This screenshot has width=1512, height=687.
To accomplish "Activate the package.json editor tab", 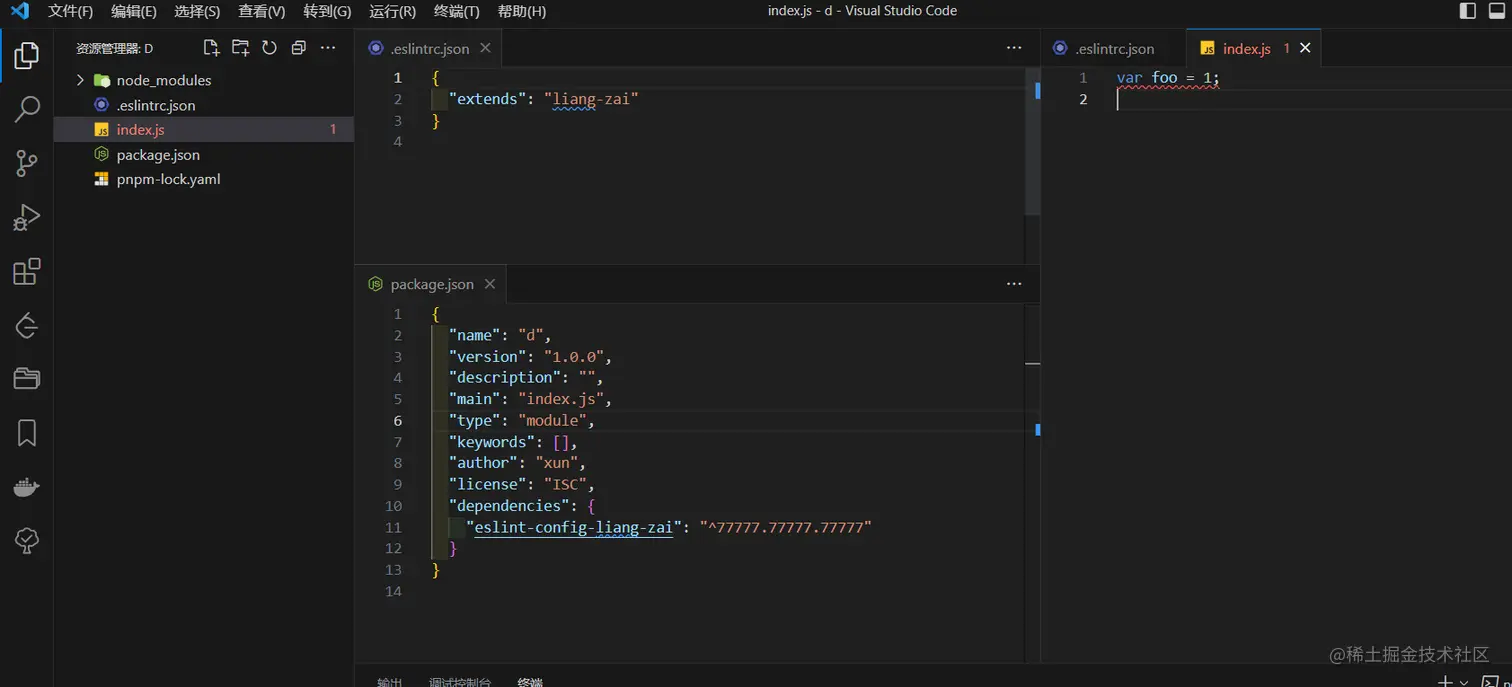I will (x=431, y=284).
